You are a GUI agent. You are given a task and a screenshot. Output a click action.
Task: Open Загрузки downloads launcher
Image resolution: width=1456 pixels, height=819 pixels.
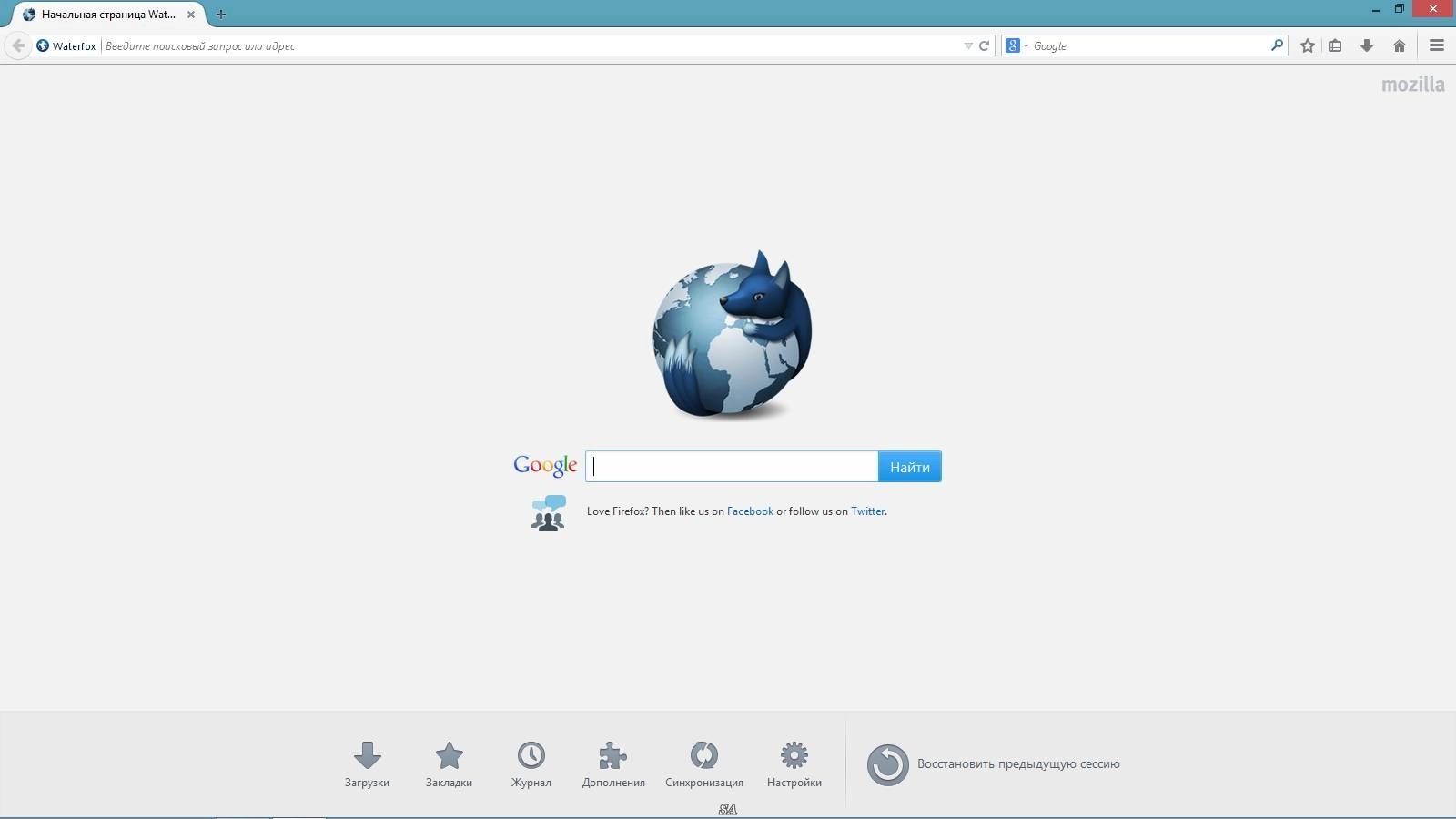(x=367, y=764)
